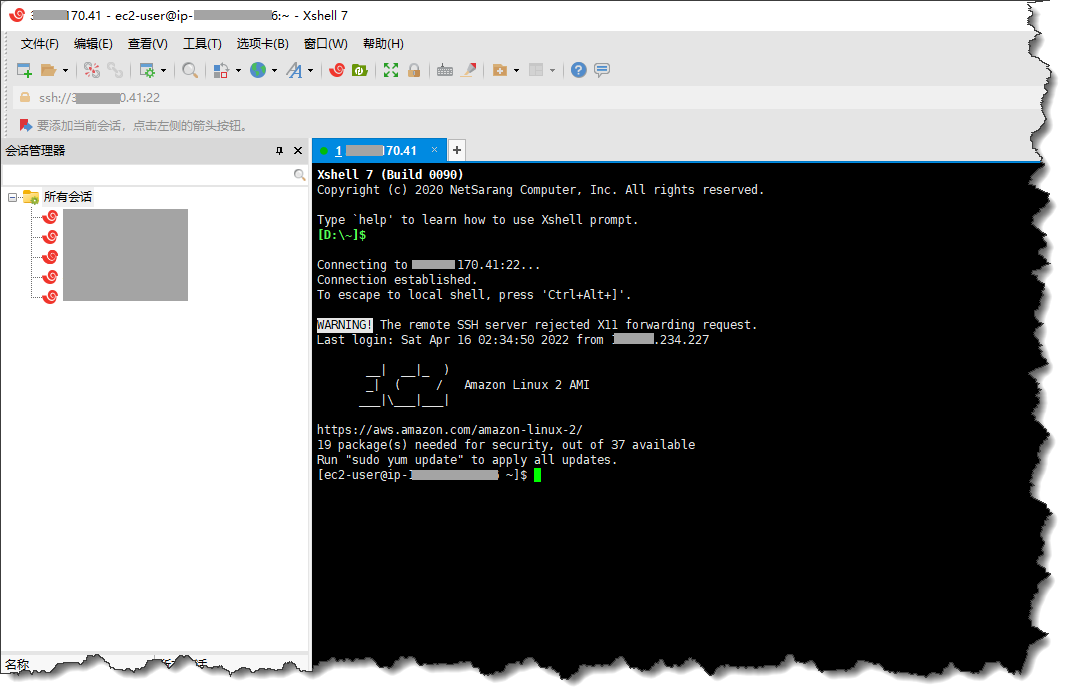Collapse the 所有会话 tree node
This screenshot has width=1074, height=699.
[x=12, y=197]
